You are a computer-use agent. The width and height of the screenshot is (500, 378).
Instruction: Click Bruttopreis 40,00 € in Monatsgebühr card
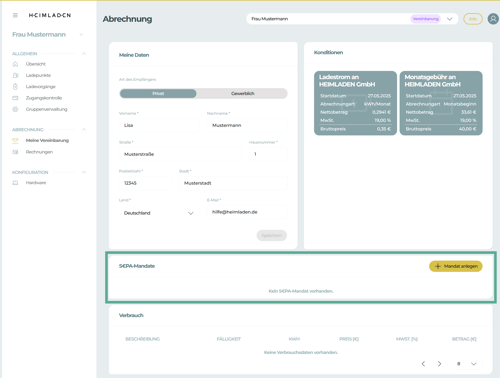click(x=441, y=129)
